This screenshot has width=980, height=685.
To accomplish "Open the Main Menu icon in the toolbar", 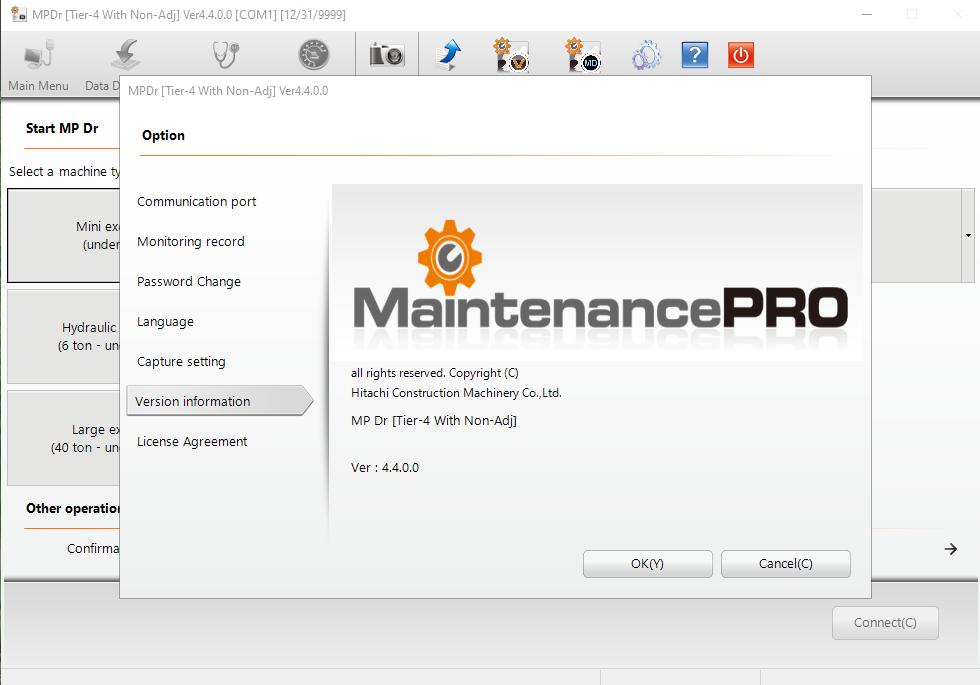I will [x=37, y=55].
